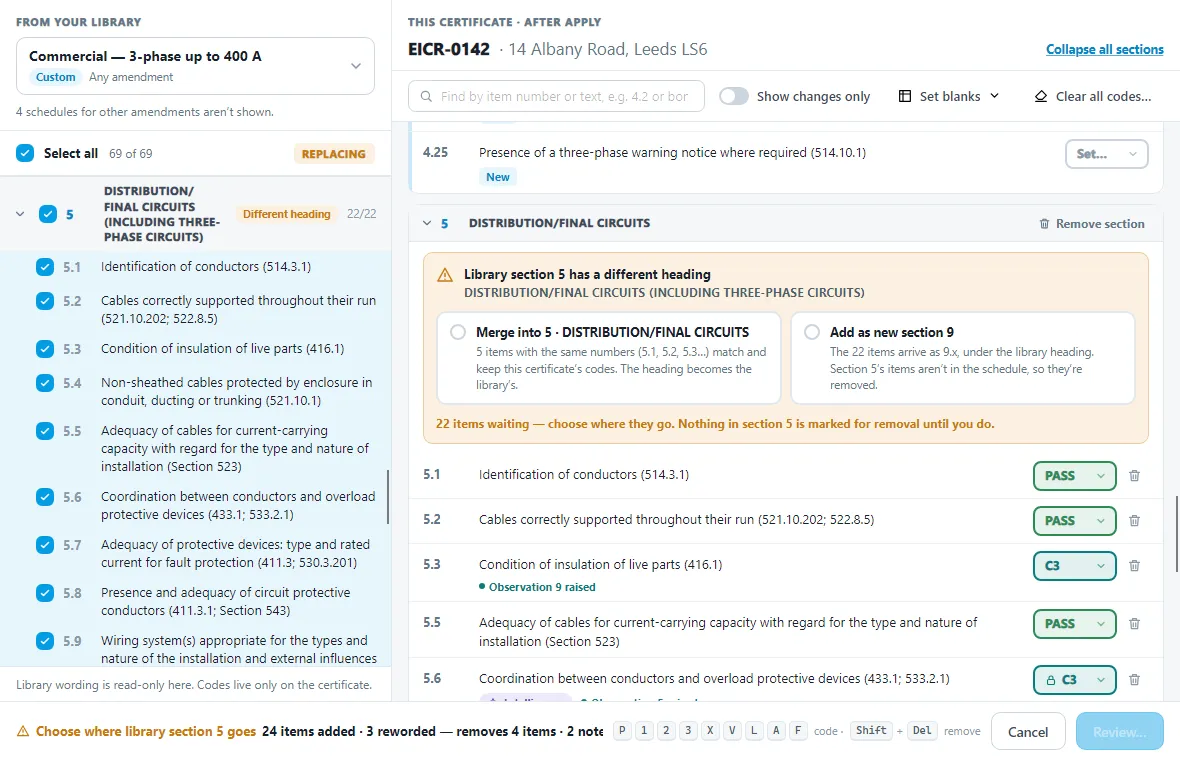Viewport: 1180px width, 760px height.
Task: Click the Clear all codes eraser icon
Action: (1041, 96)
